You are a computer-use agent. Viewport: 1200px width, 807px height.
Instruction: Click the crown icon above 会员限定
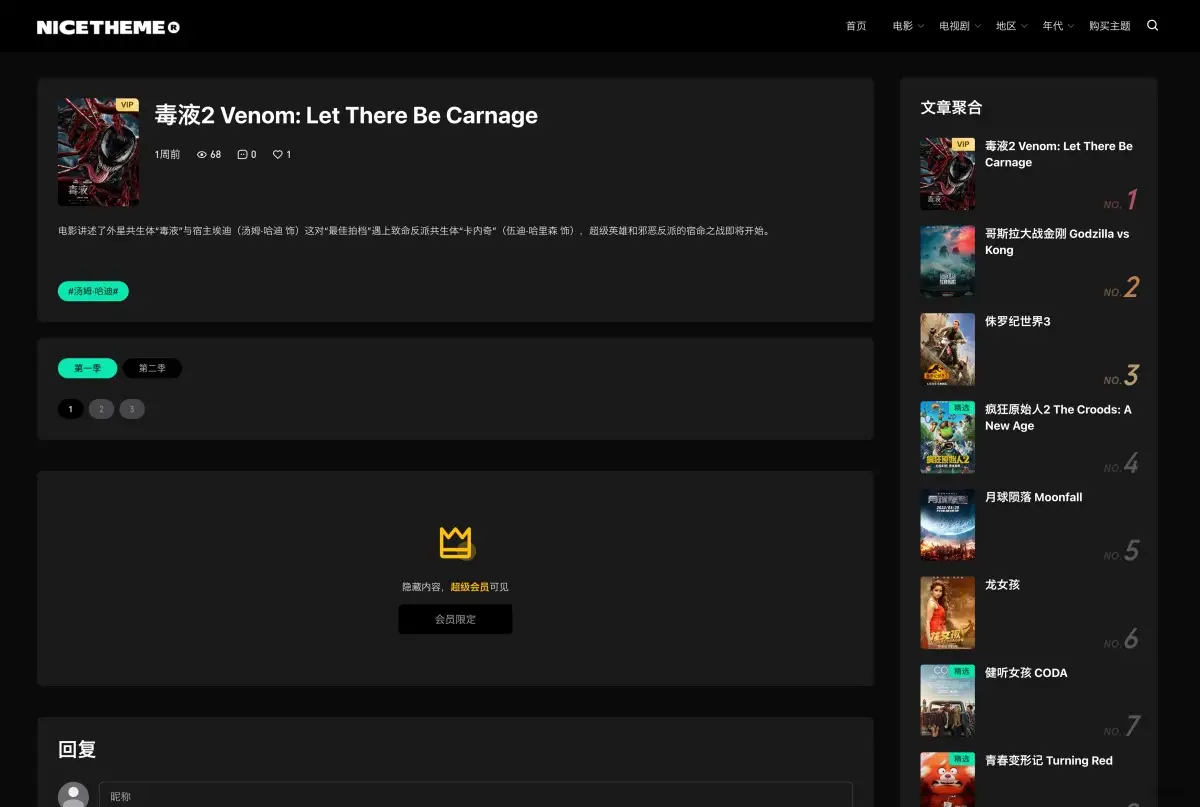[455, 543]
